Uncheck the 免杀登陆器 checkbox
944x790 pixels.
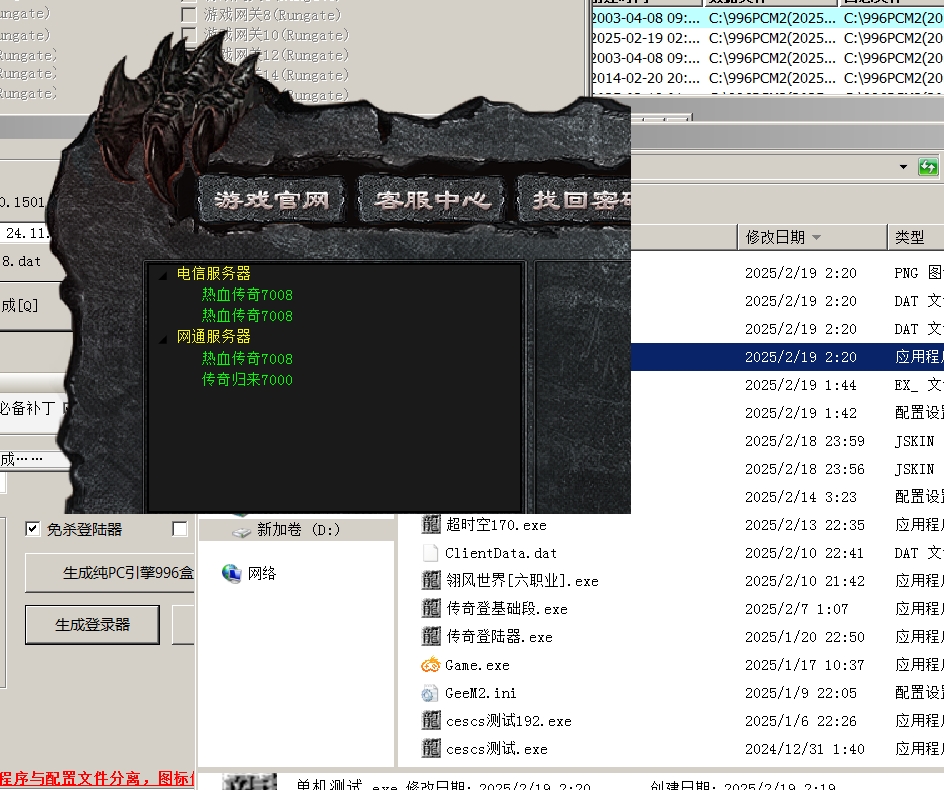33,530
